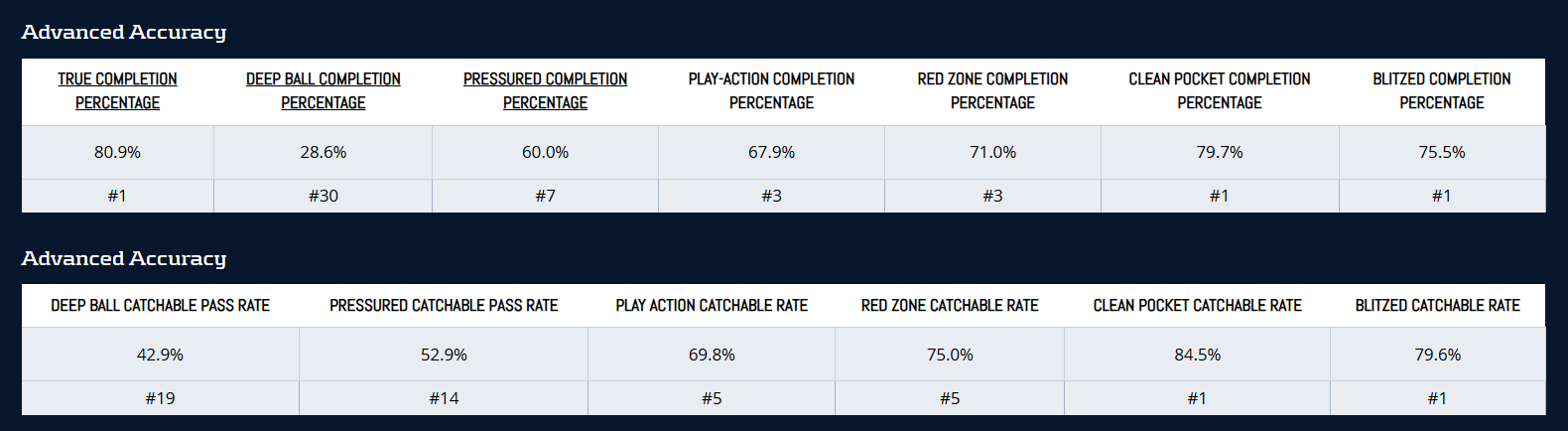The image size is (1568, 431).
Task: Click the #30 rank cell
Action: coord(323,196)
